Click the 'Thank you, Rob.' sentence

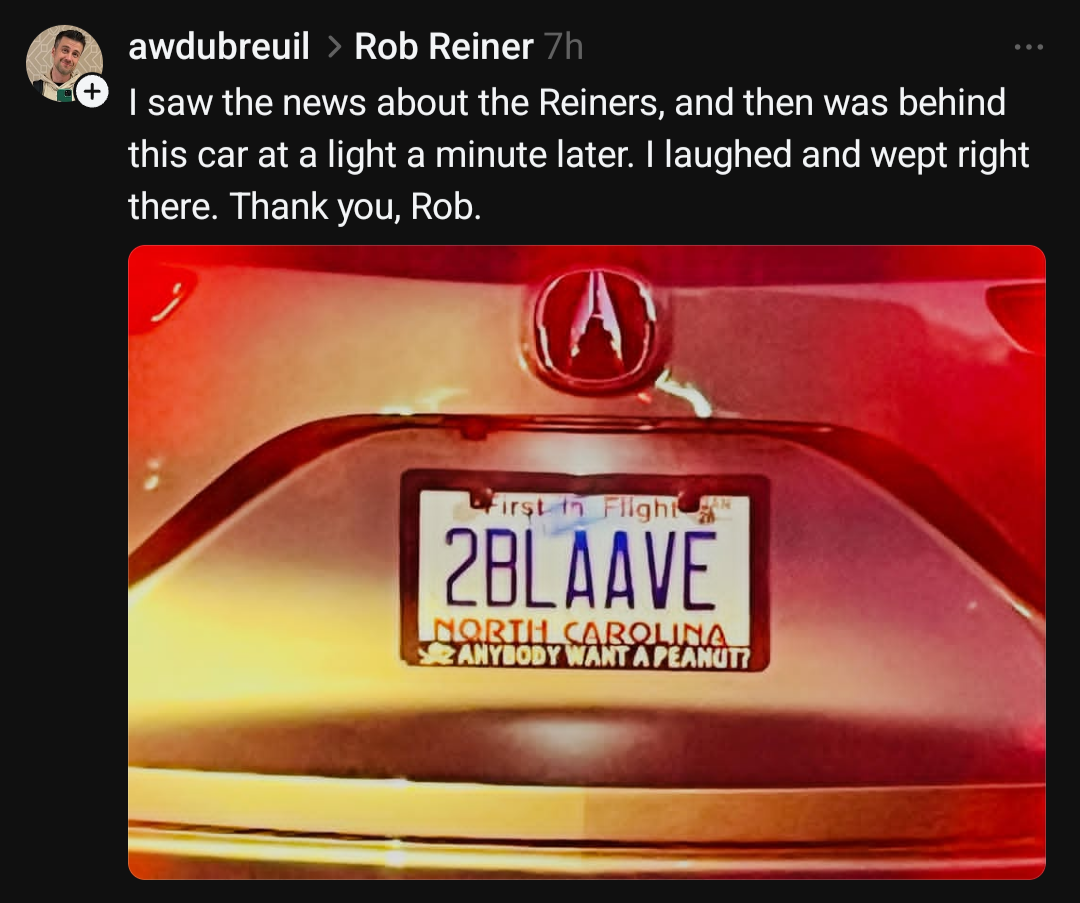pyautogui.click(x=355, y=206)
